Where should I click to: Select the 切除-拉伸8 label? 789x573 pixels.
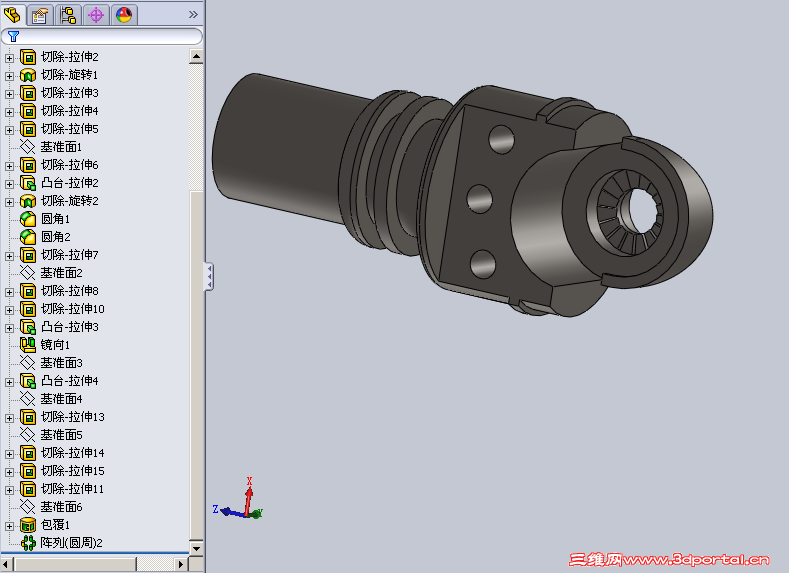[69, 291]
